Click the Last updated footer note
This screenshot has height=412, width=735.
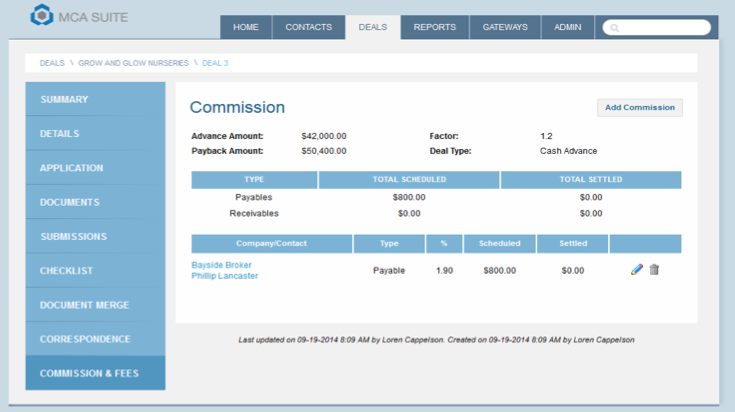pyautogui.click(x=436, y=340)
